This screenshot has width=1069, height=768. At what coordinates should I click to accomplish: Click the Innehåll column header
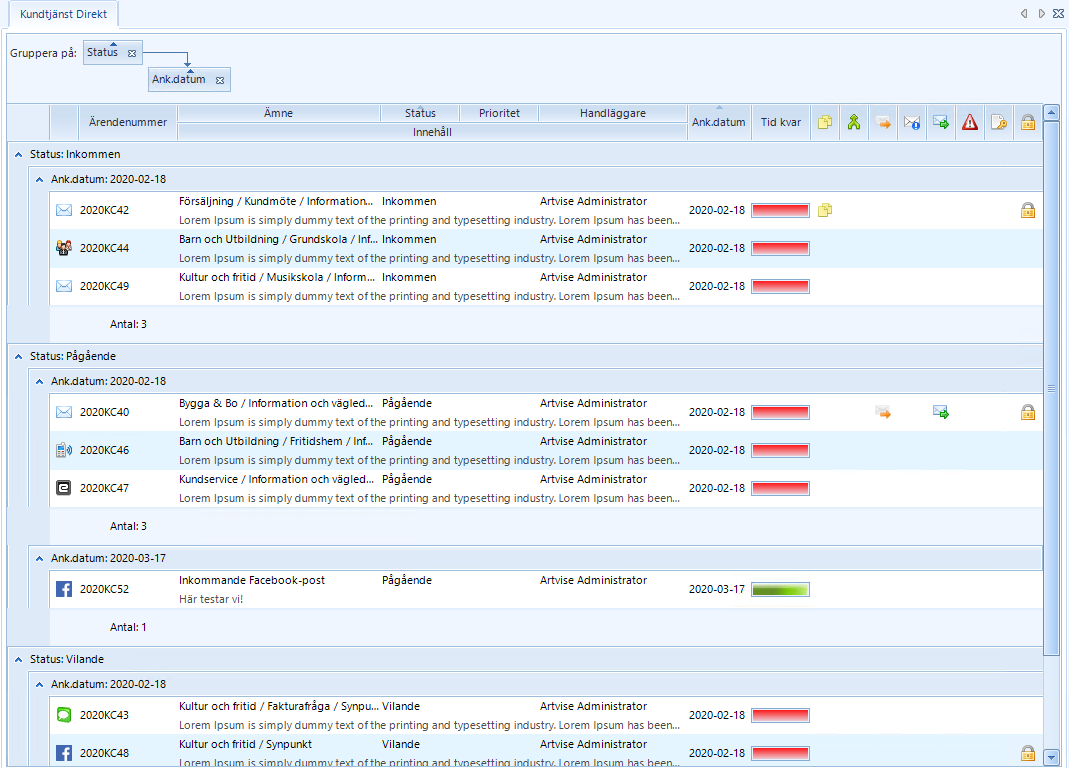(432, 132)
